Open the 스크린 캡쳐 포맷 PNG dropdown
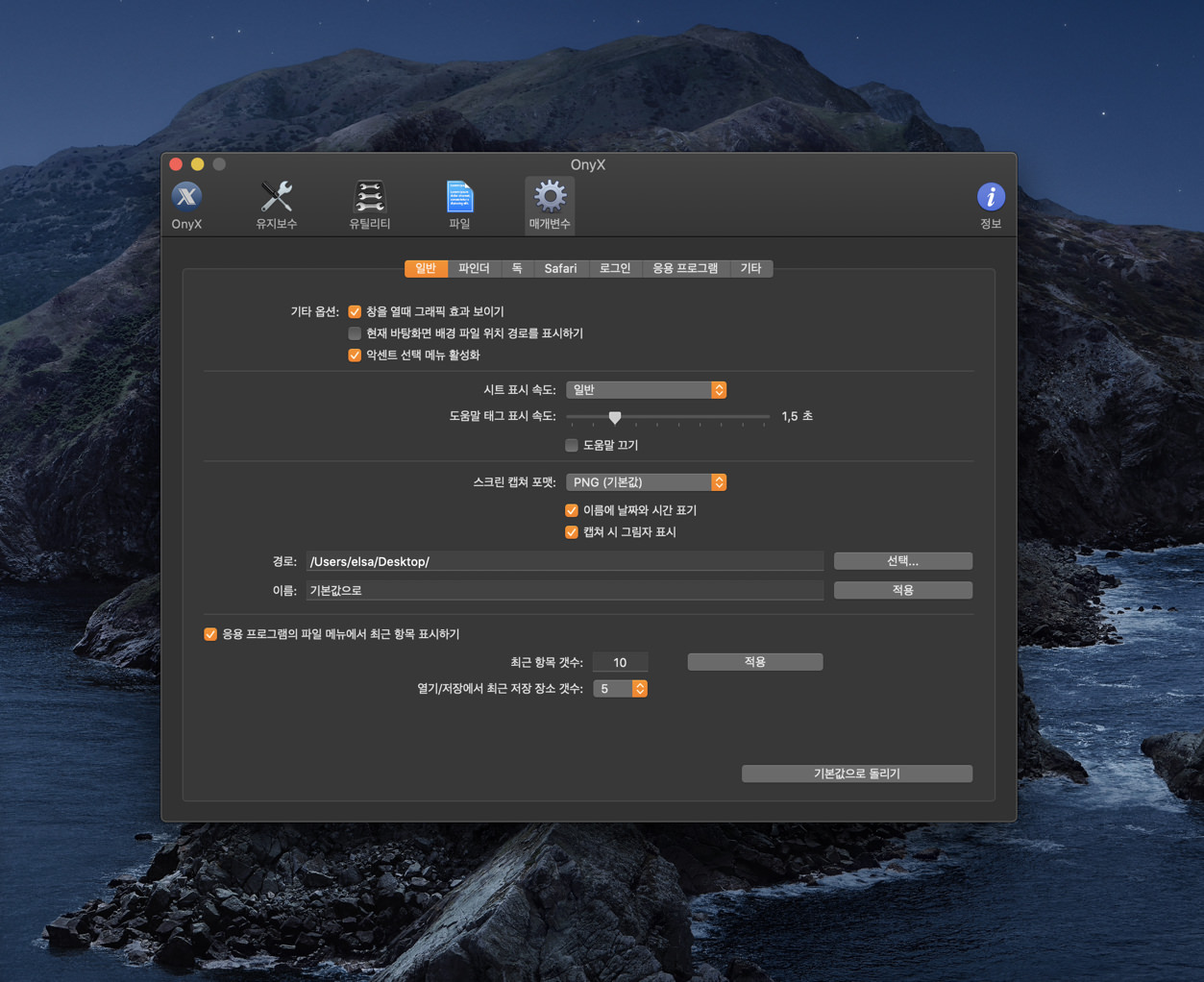 (646, 482)
